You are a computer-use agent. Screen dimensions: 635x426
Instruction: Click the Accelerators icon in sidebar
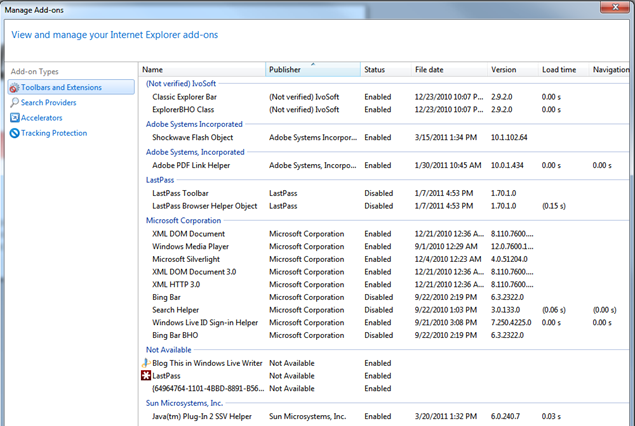(14, 118)
